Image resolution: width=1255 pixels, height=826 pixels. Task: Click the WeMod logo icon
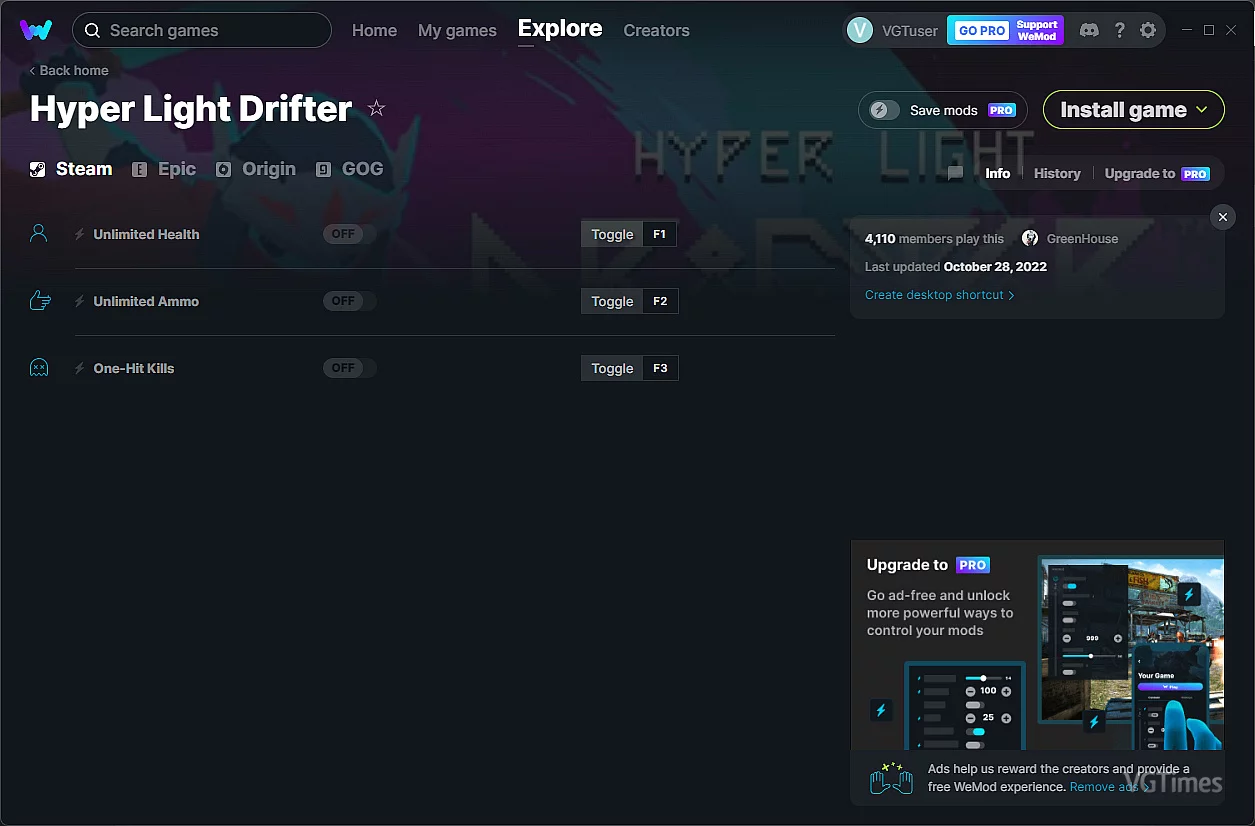[x=36, y=30]
